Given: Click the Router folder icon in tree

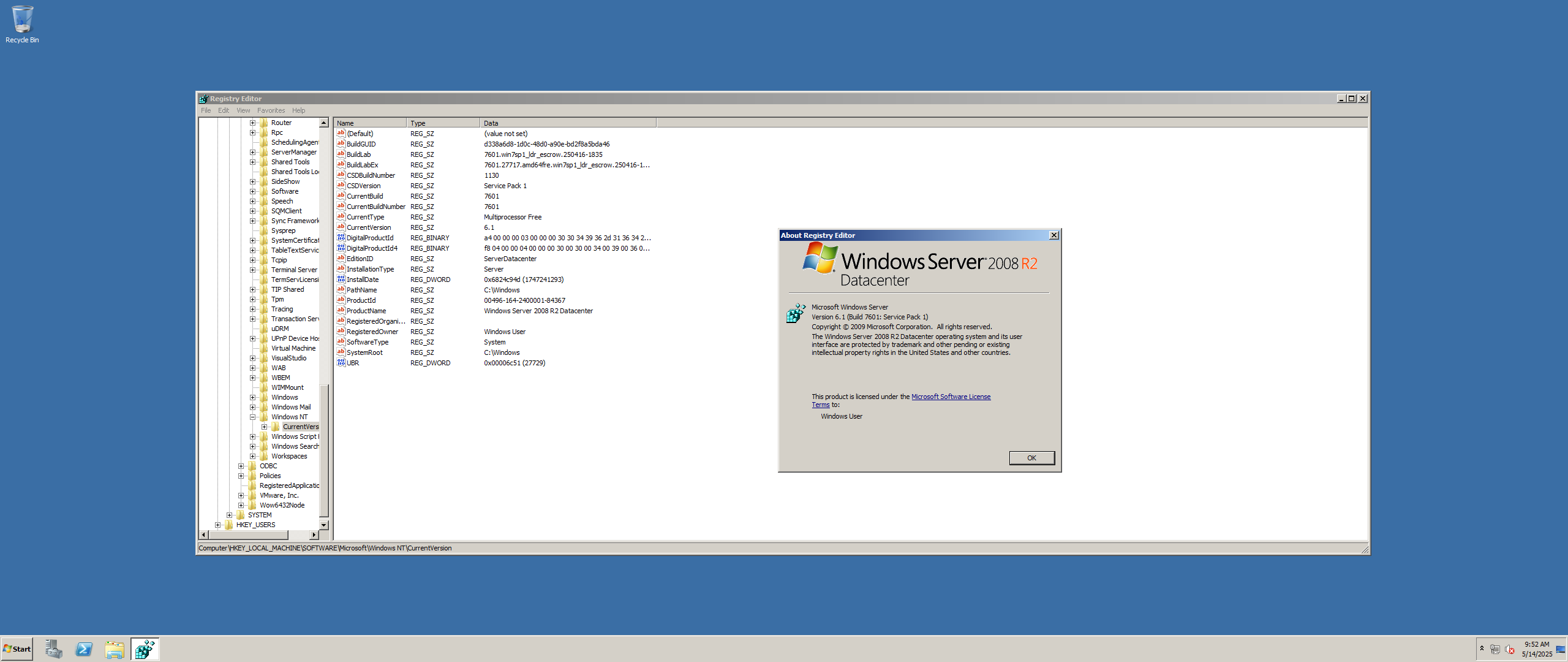Looking at the screenshot, I should pos(264,123).
